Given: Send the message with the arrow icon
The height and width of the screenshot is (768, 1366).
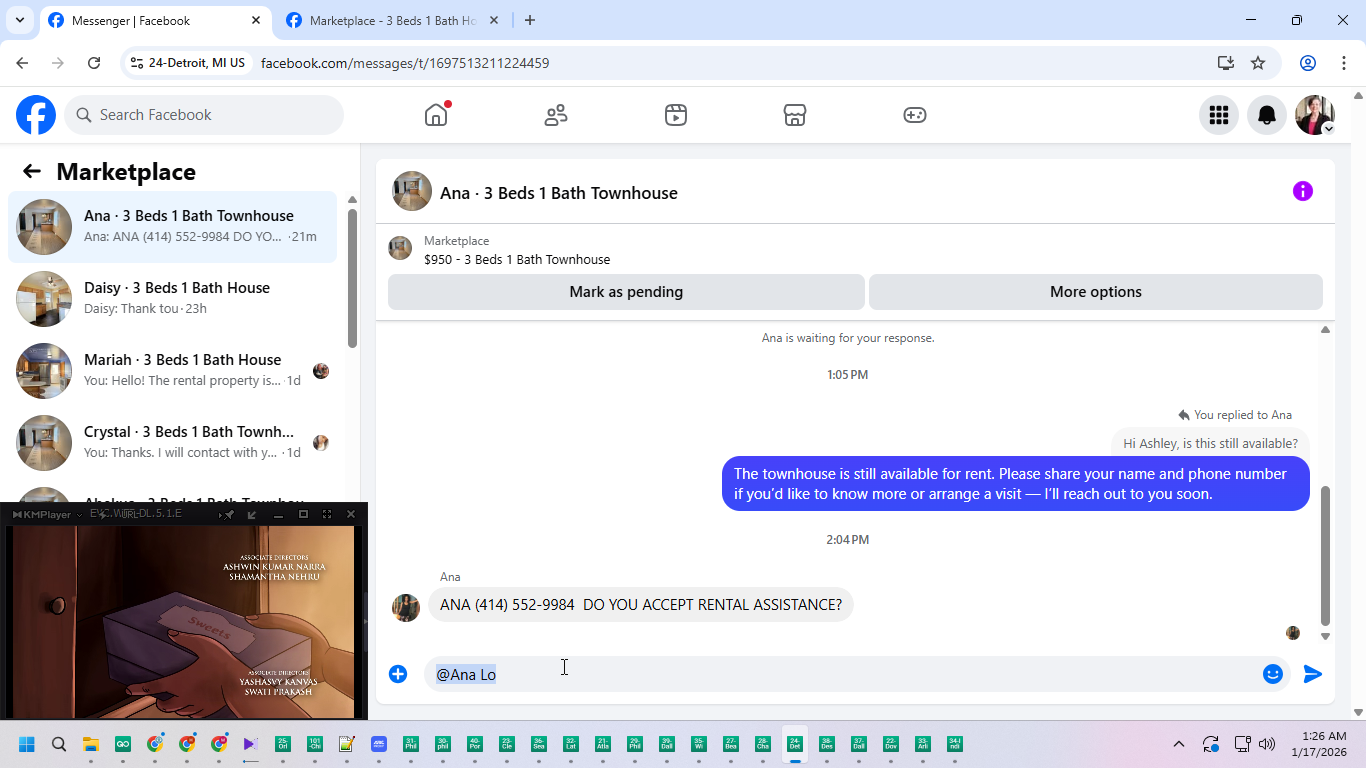Looking at the screenshot, I should tap(1313, 674).
